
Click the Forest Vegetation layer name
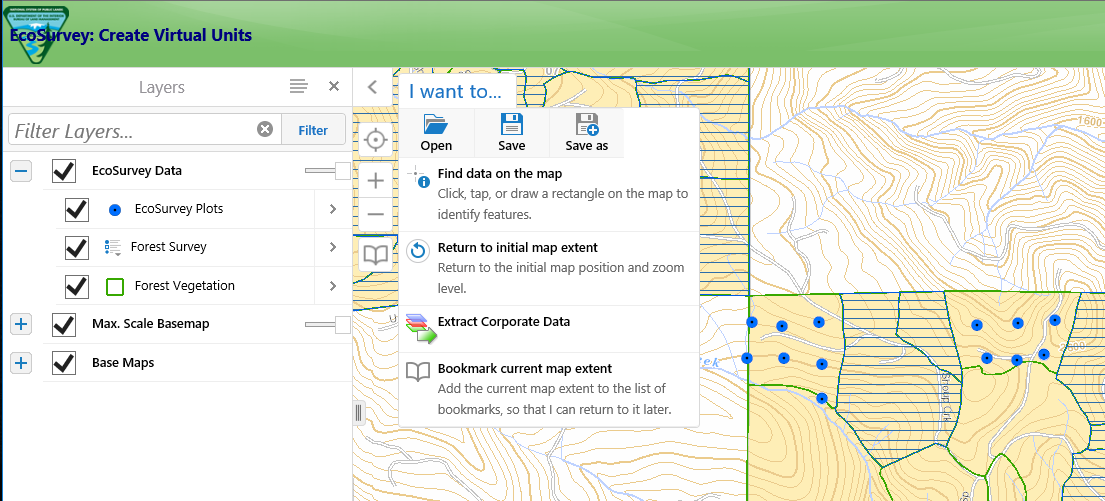[x=185, y=286]
